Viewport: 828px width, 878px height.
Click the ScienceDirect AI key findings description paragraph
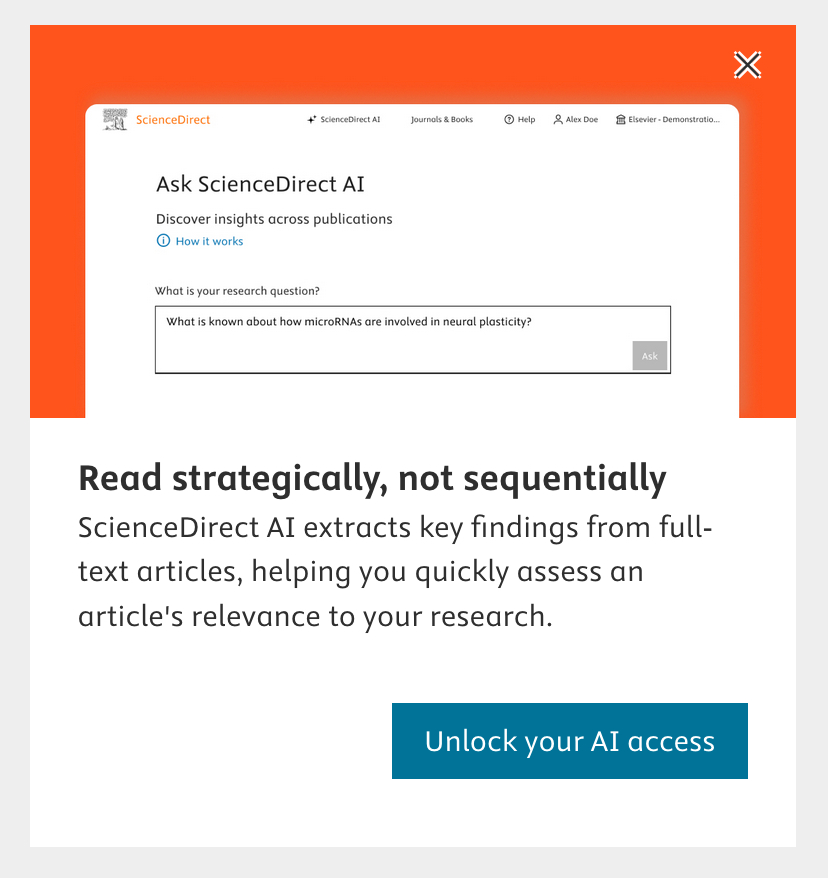point(394,571)
